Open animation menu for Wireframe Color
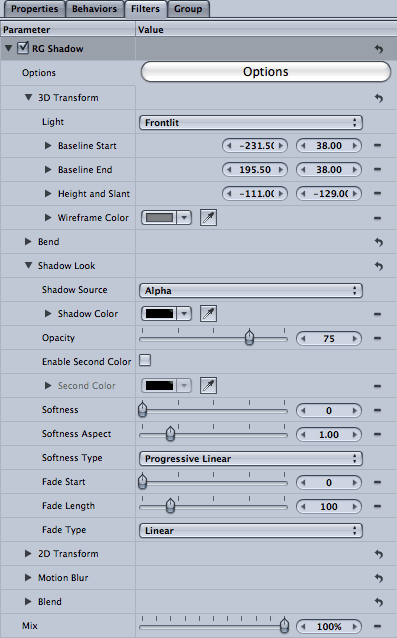Image resolution: width=397 pixels, height=638 pixels. click(x=377, y=218)
